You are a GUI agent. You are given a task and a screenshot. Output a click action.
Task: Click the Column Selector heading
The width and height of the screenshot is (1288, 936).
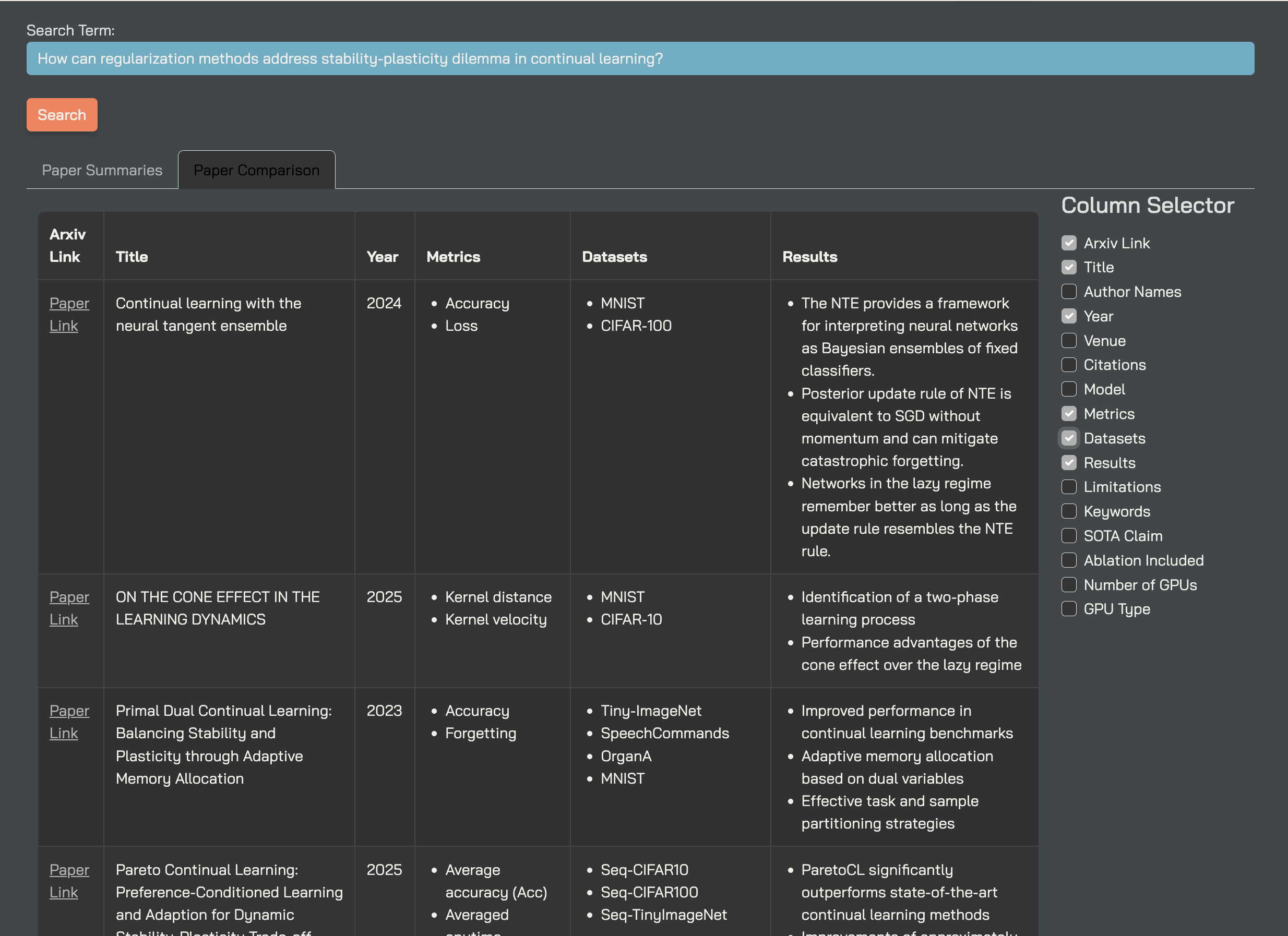(x=1148, y=205)
